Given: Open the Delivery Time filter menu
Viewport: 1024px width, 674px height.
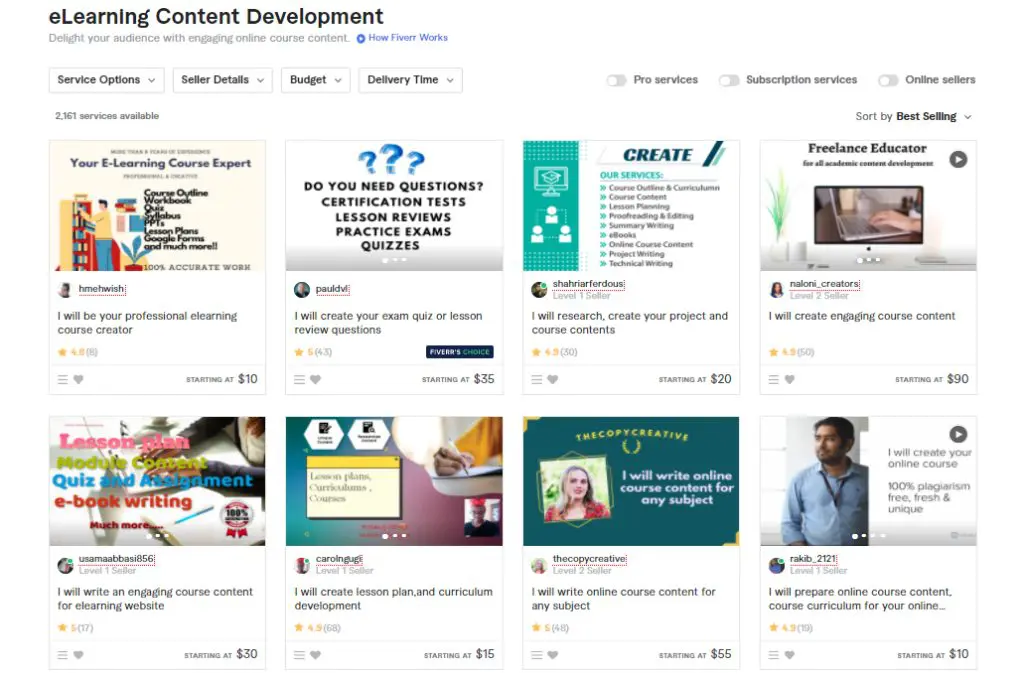Looking at the screenshot, I should coord(410,80).
